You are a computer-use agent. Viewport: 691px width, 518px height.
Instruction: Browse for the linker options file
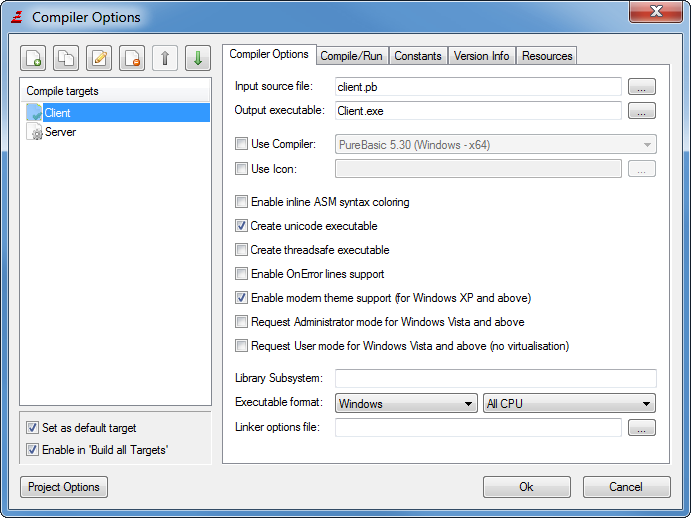(x=641, y=428)
